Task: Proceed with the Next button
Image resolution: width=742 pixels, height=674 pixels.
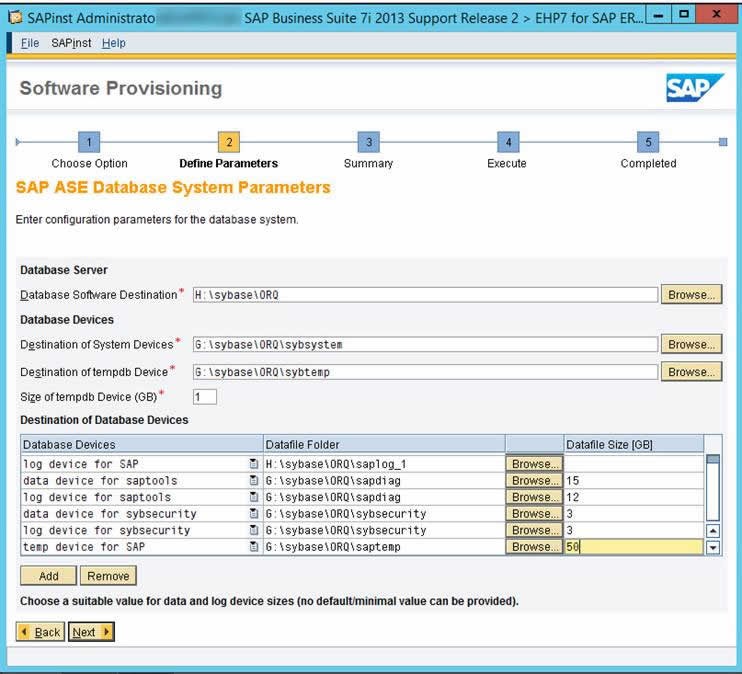Action: tap(91, 632)
